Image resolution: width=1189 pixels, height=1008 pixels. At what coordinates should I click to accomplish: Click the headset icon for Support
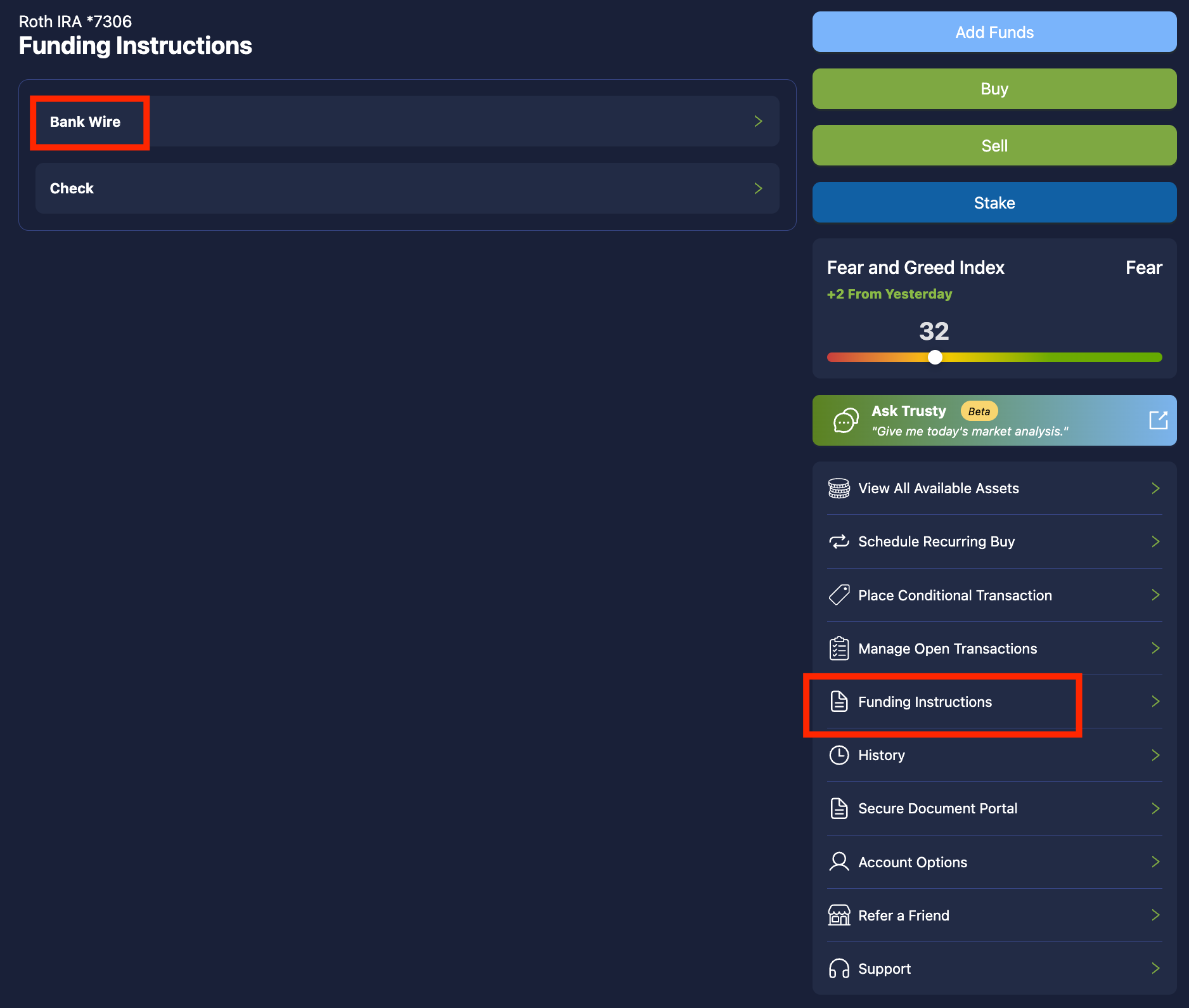[839, 969]
